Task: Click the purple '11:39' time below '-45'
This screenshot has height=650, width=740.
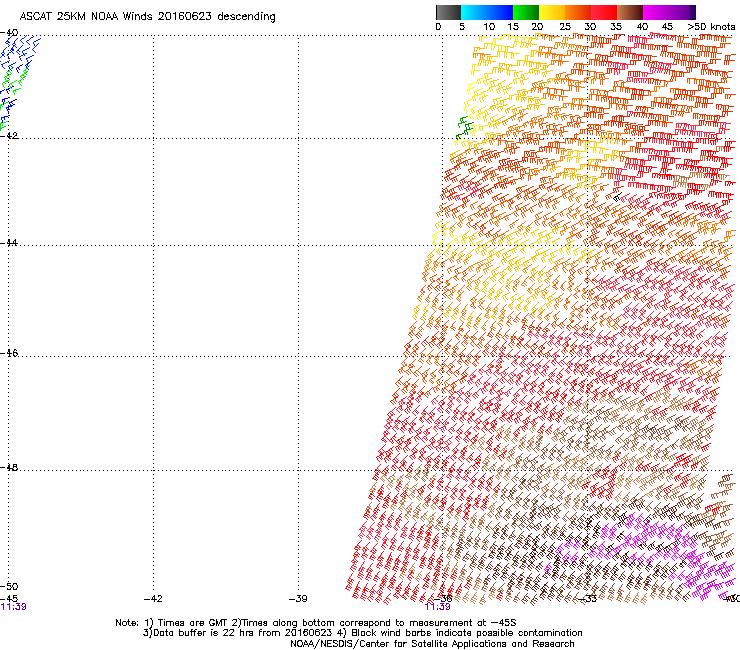Action: point(13,607)
